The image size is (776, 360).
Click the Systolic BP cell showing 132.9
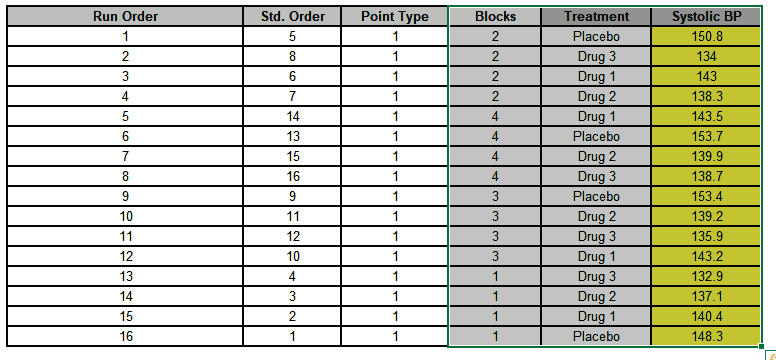(x=706, y=276)
